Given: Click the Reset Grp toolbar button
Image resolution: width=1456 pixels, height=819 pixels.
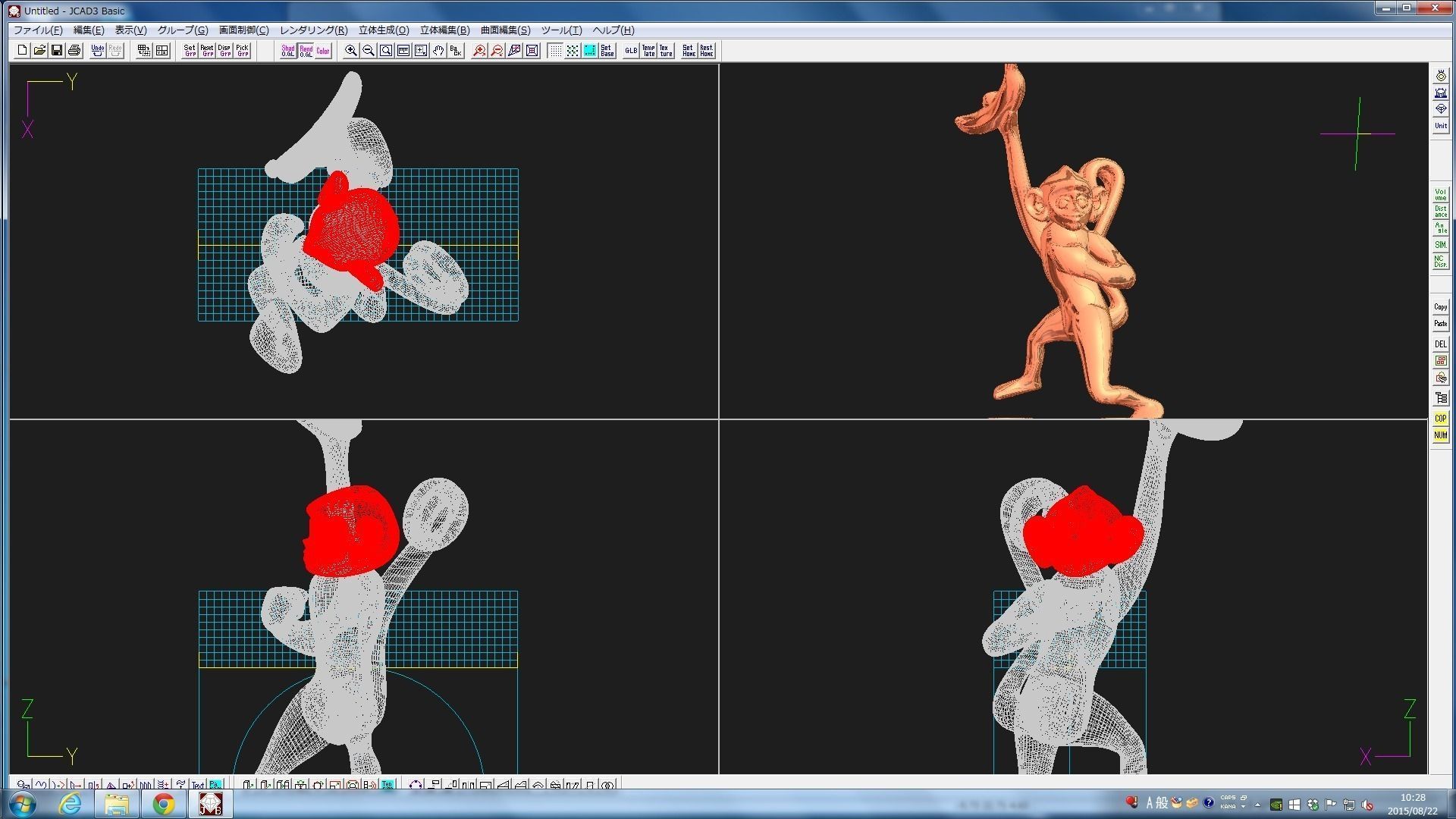Looking at the screenshot, I should click(x=207, y=51).
